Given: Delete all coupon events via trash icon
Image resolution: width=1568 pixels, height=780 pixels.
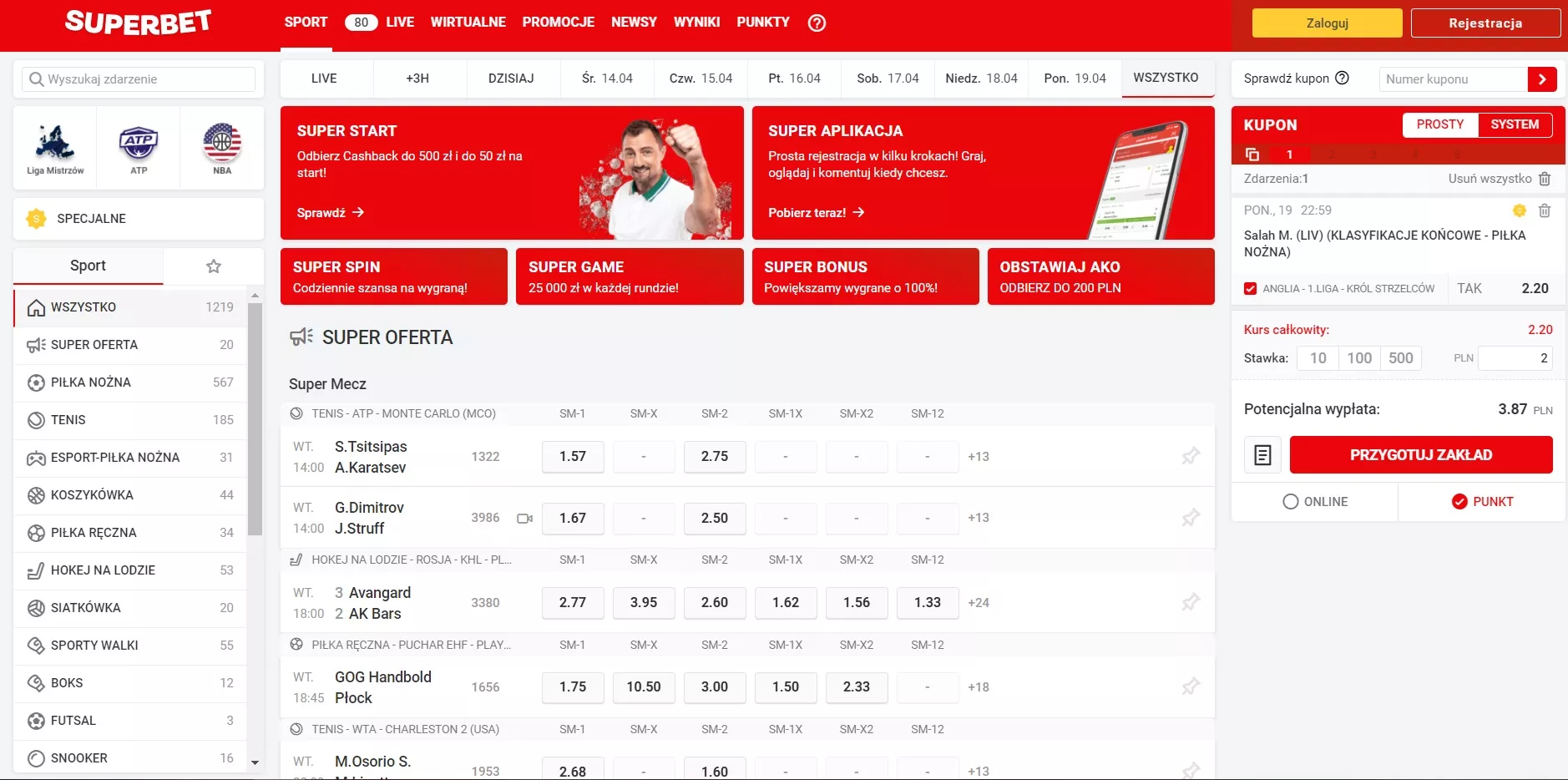Looking at the screenshot, I should point(1545,179).
